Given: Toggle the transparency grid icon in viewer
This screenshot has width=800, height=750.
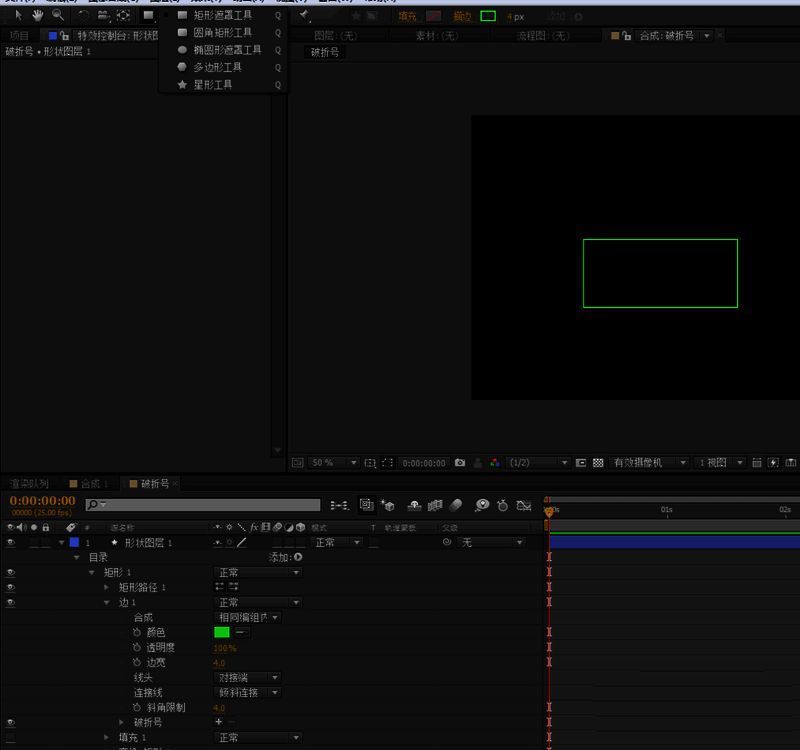Looking at the screenshot, I should [x=598, y=463].
